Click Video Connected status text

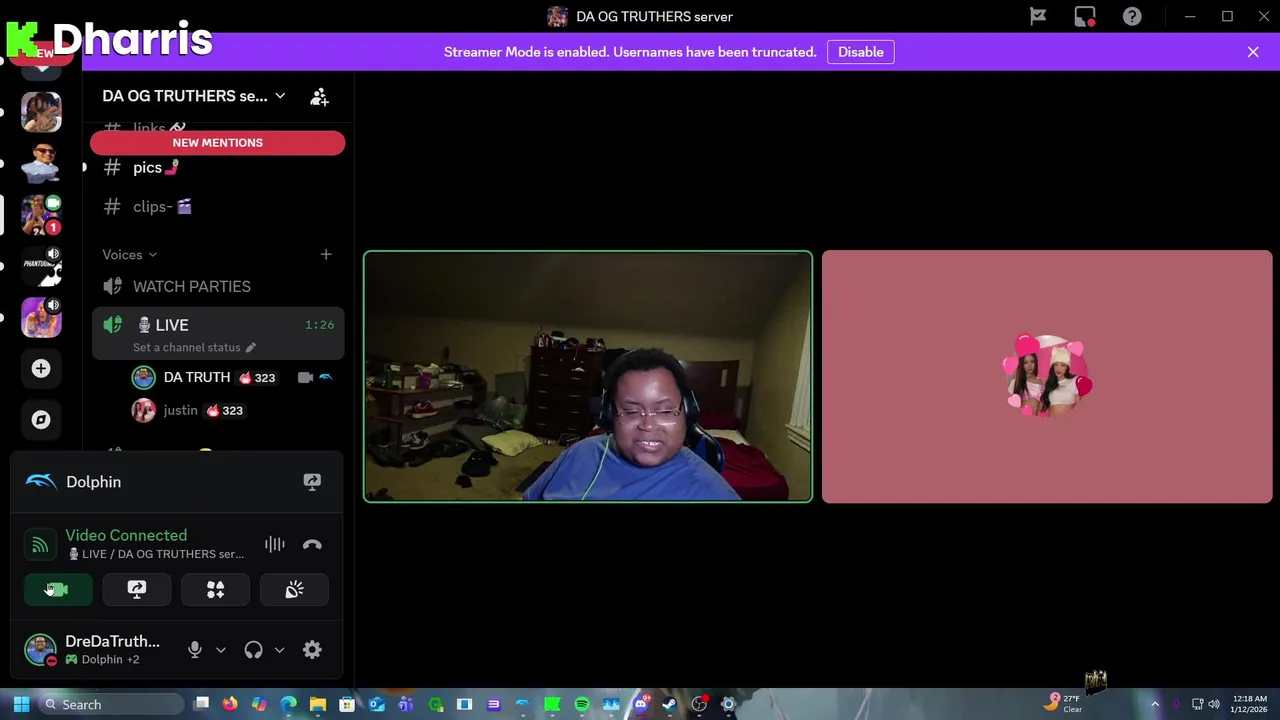click(x=126, y=535)
